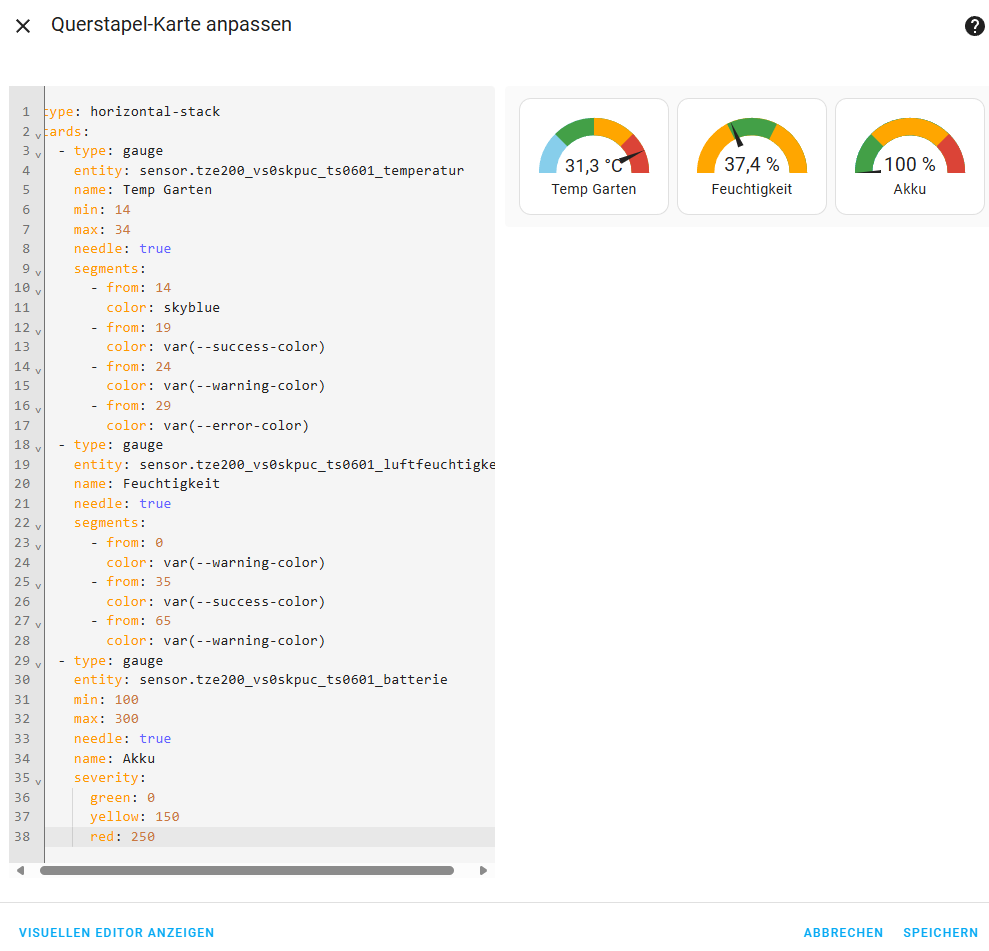Click the 'Querstapel-Karte anpassen' dialog title

172,25
